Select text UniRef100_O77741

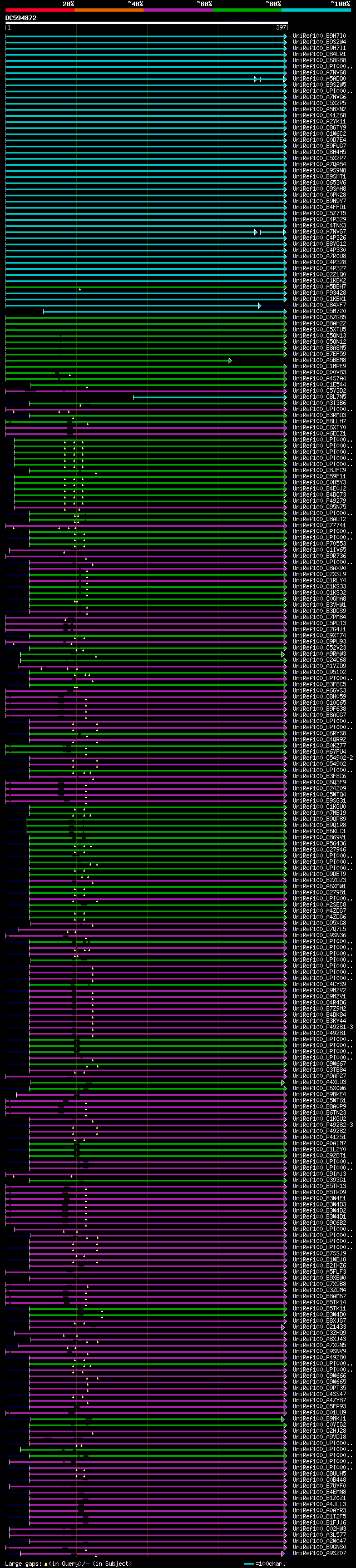tap(319, 525)
